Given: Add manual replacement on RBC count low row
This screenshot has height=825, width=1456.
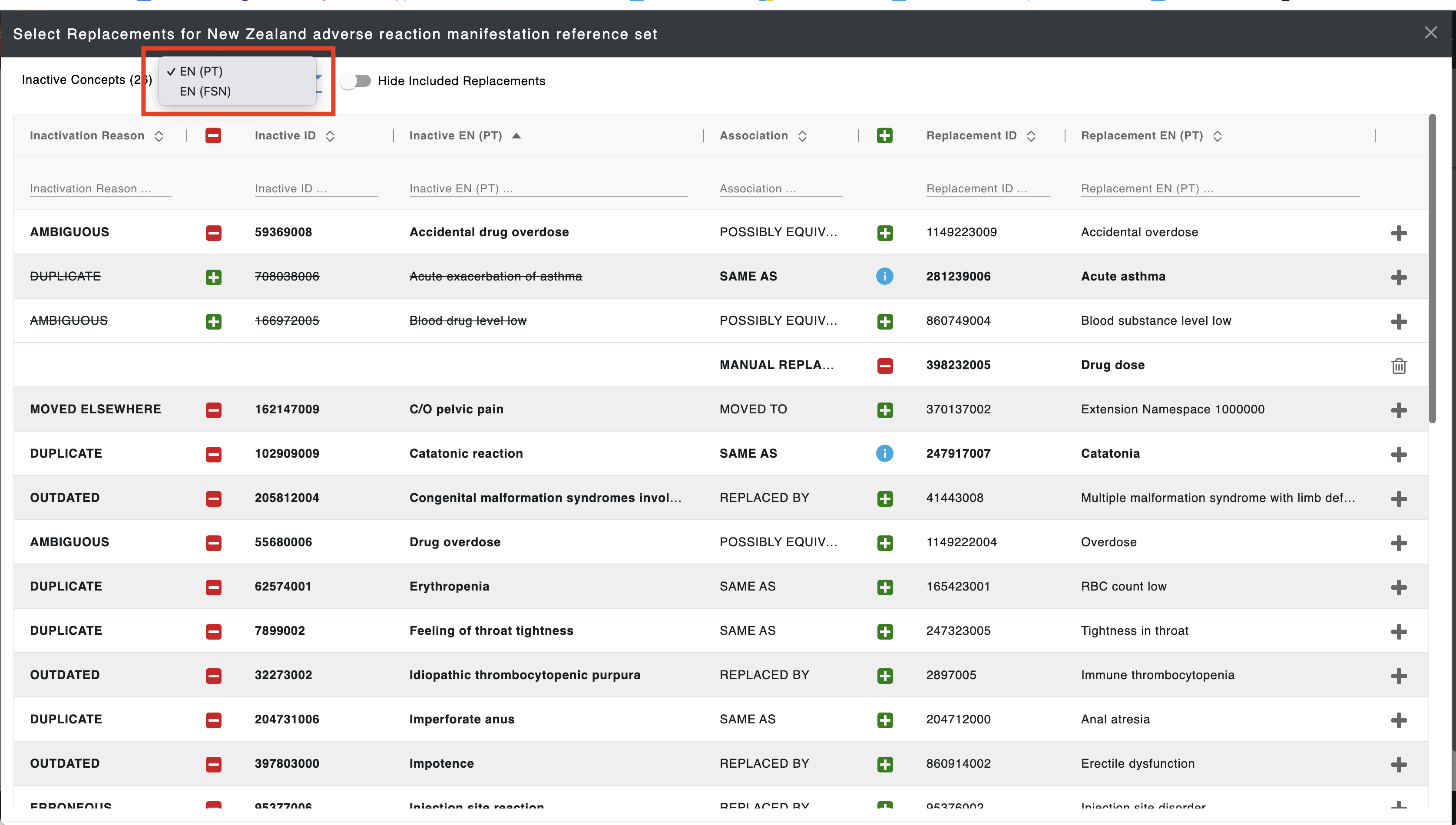Looking at the screenshot, I should tap(1398, 587).
